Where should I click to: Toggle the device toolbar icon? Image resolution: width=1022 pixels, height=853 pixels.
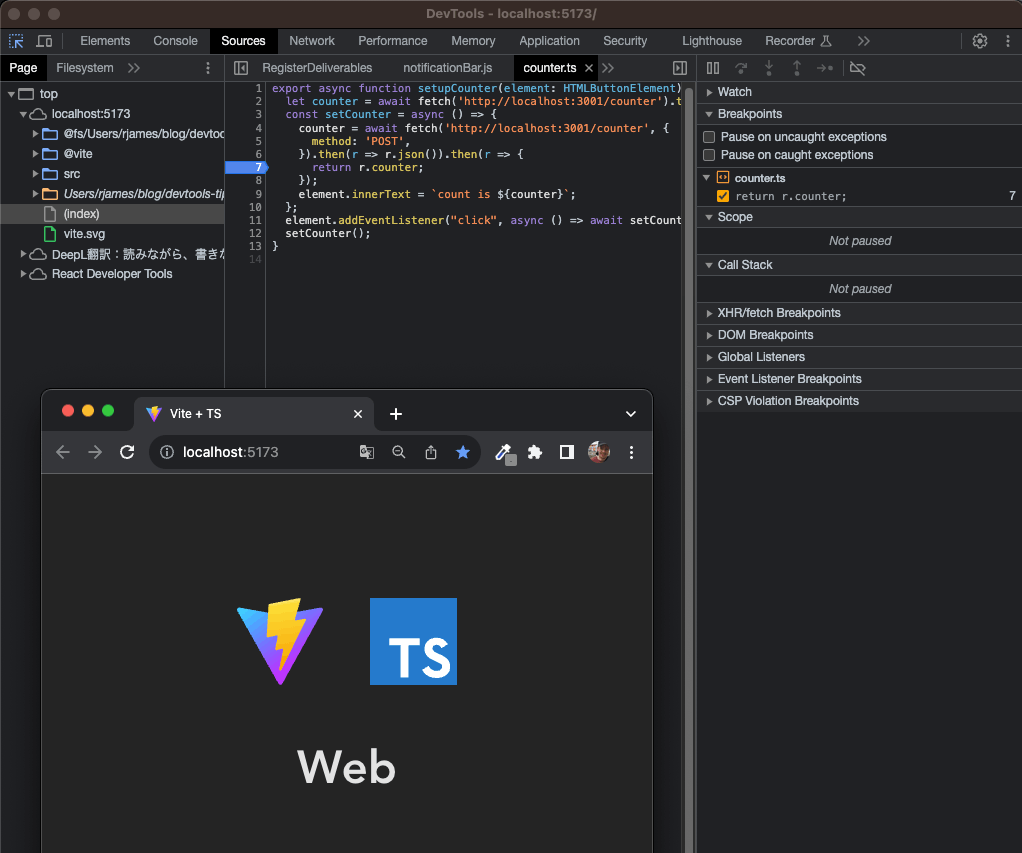[x=44, y=41]
